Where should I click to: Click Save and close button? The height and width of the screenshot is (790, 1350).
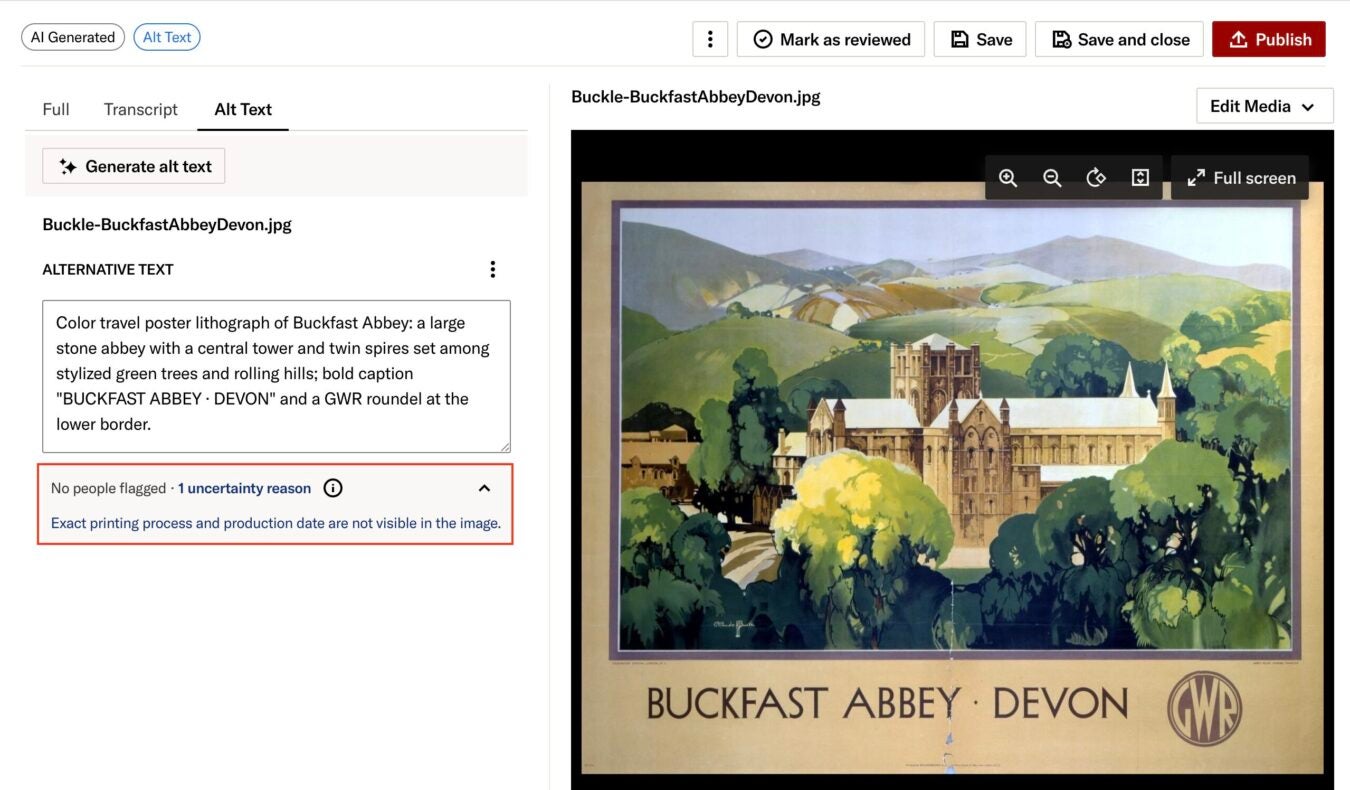(x=1119, y=39)
